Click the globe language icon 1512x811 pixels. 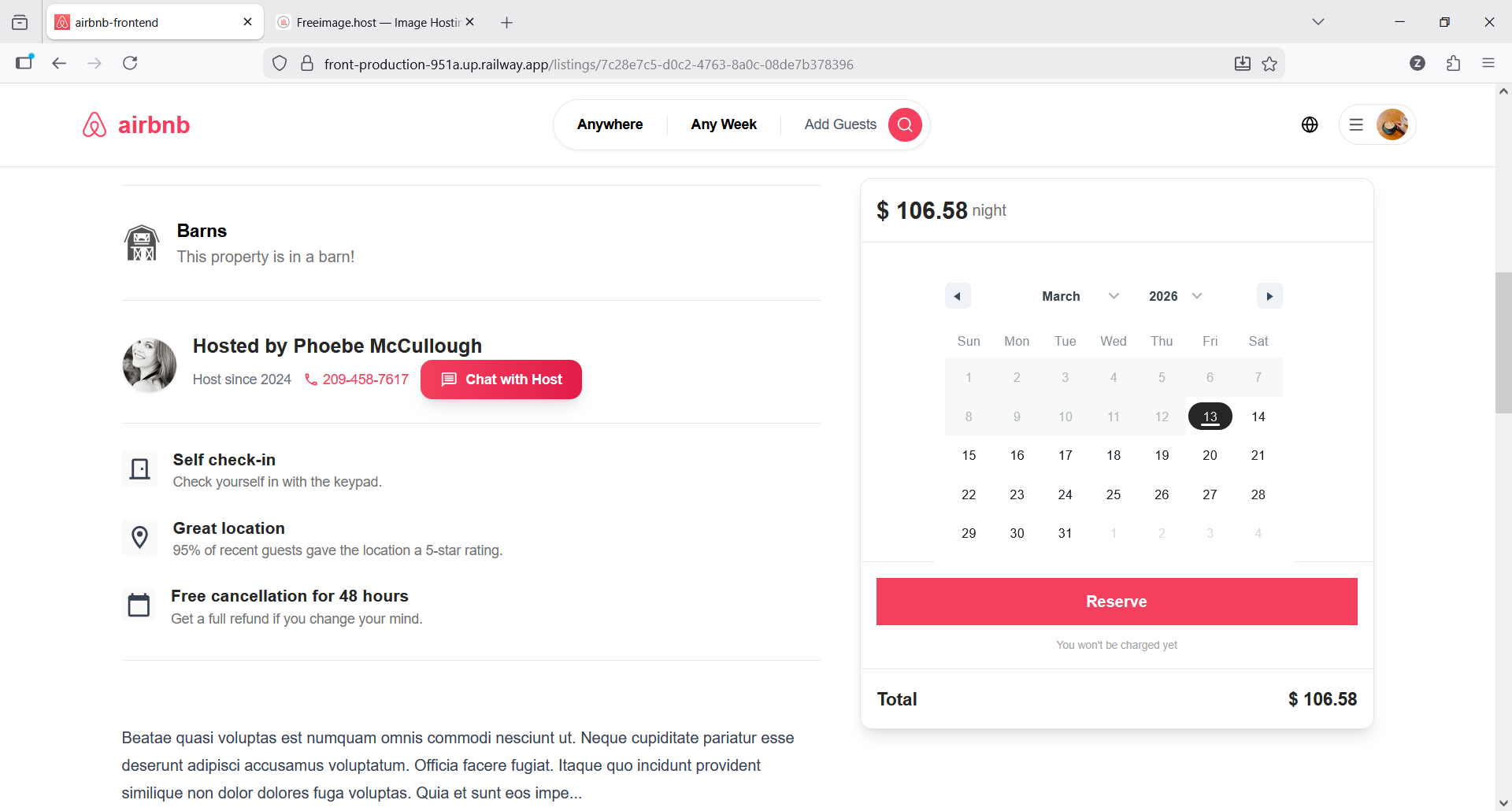coord(1310,124)
